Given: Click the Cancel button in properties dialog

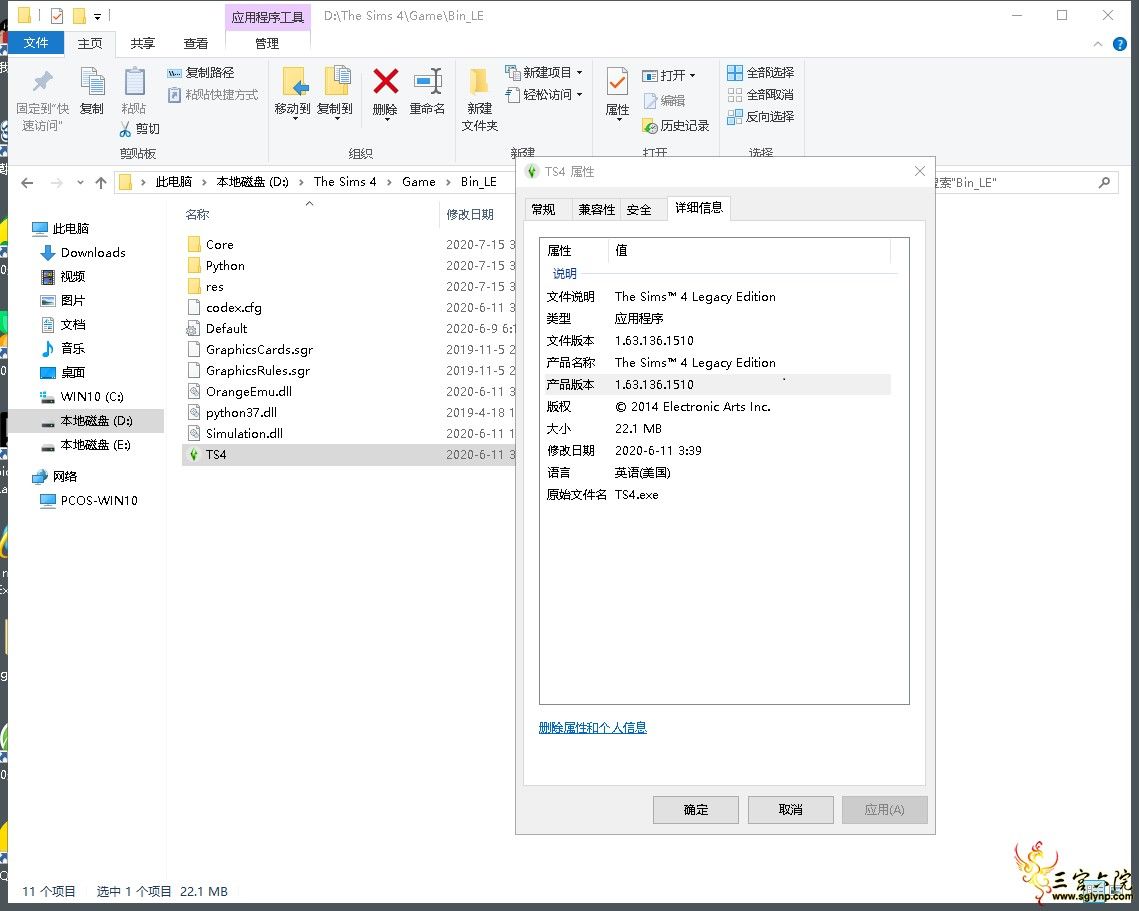Looking at the screenshot, I should pyautogui.click(x=790, y=810).
